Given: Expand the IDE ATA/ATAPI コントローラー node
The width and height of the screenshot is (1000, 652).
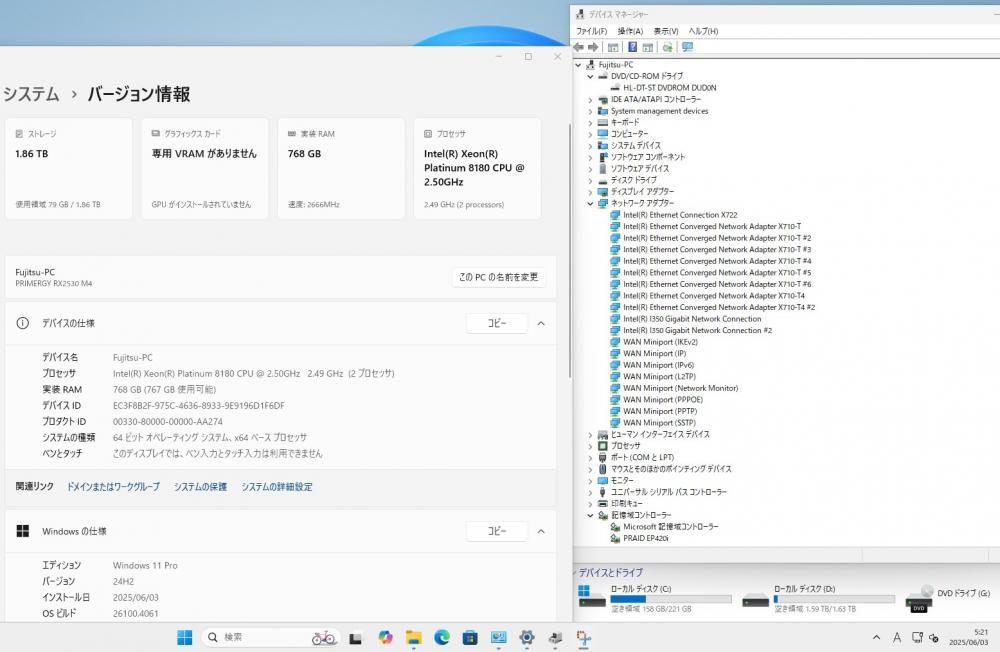Looking at the screenshot, I should click(x=590, y=100).
